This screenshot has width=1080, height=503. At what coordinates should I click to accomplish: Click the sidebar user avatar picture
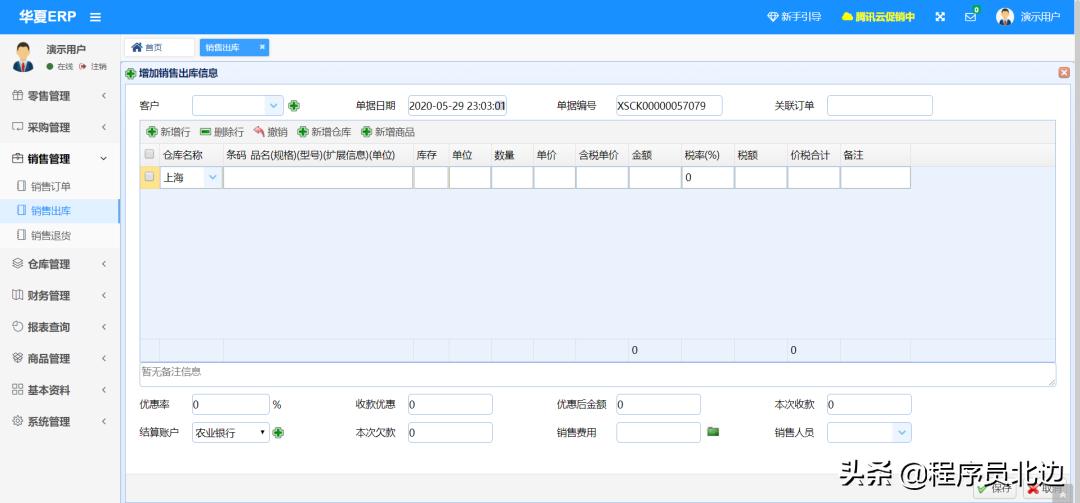[x=23, y=57]
